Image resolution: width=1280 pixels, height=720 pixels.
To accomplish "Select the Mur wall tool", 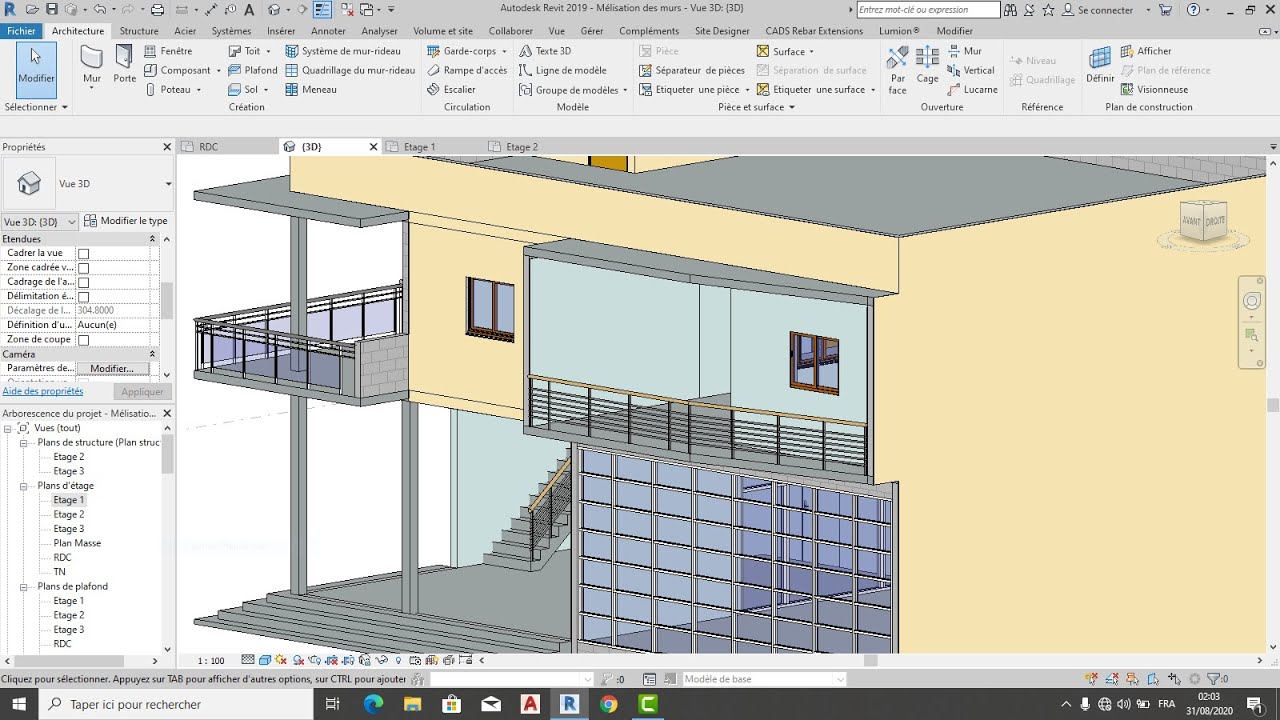I will pyautogui.click(x=92, y=67).
